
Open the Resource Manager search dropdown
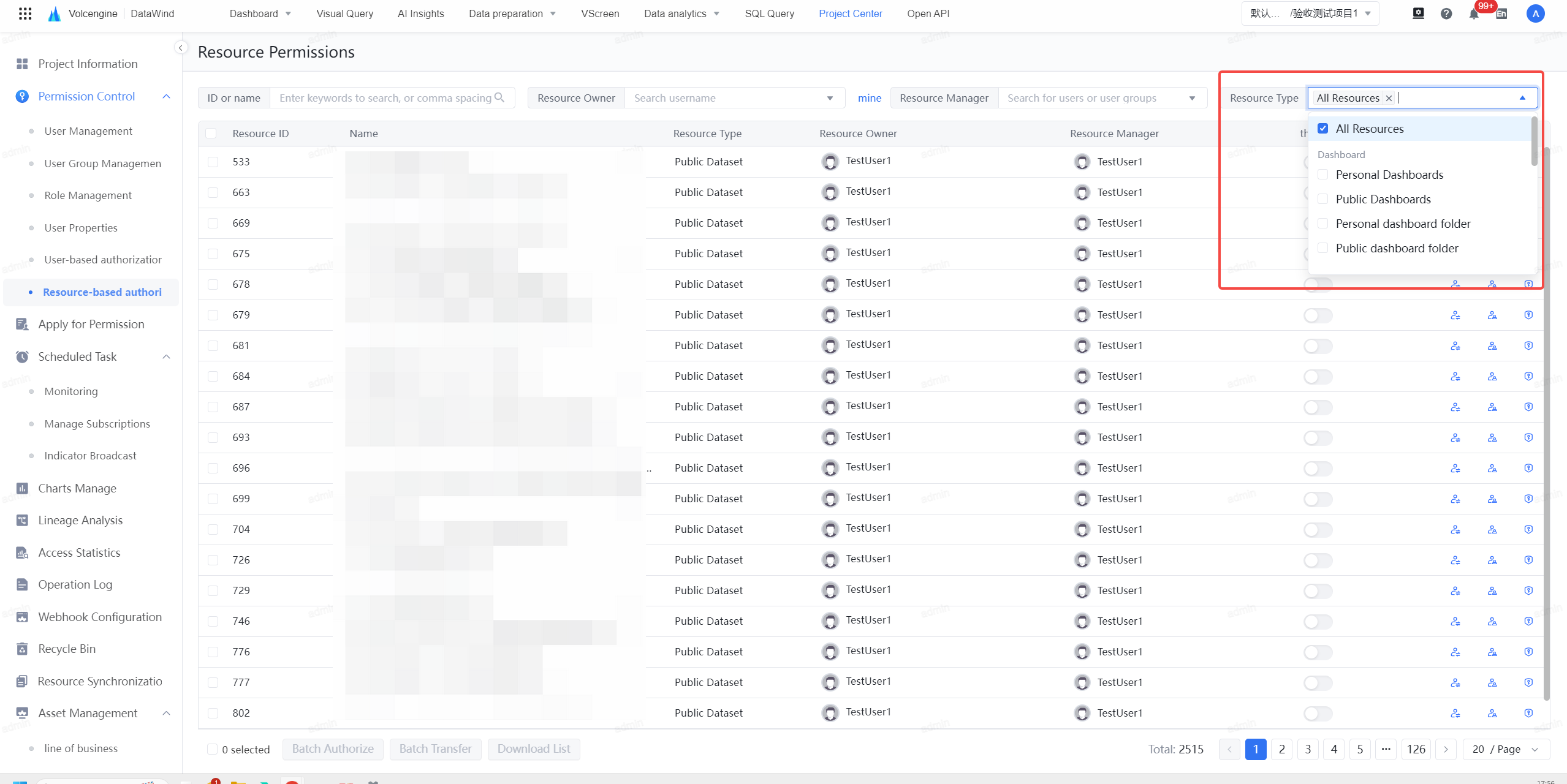click(1102, 98)
